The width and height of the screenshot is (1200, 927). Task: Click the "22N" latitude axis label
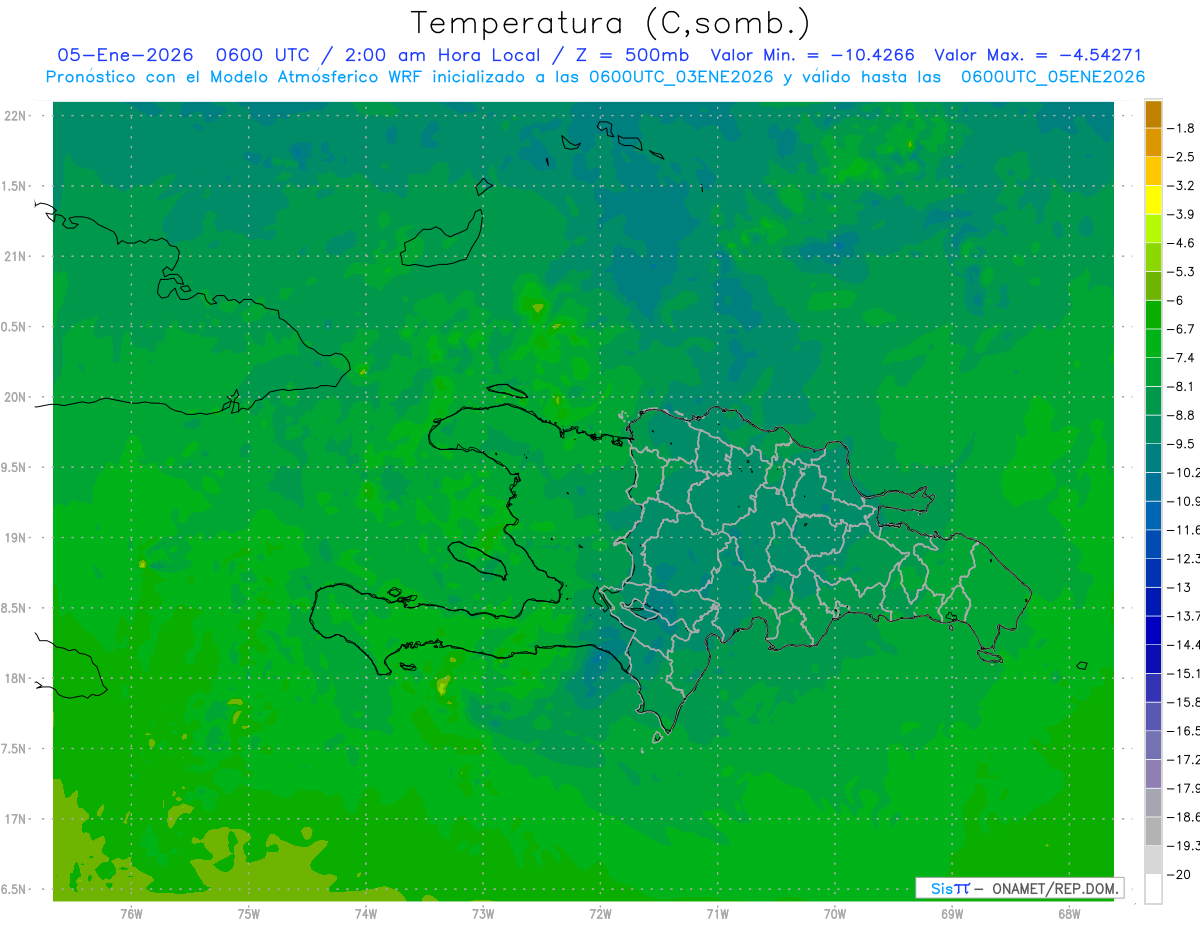point(16,116)
